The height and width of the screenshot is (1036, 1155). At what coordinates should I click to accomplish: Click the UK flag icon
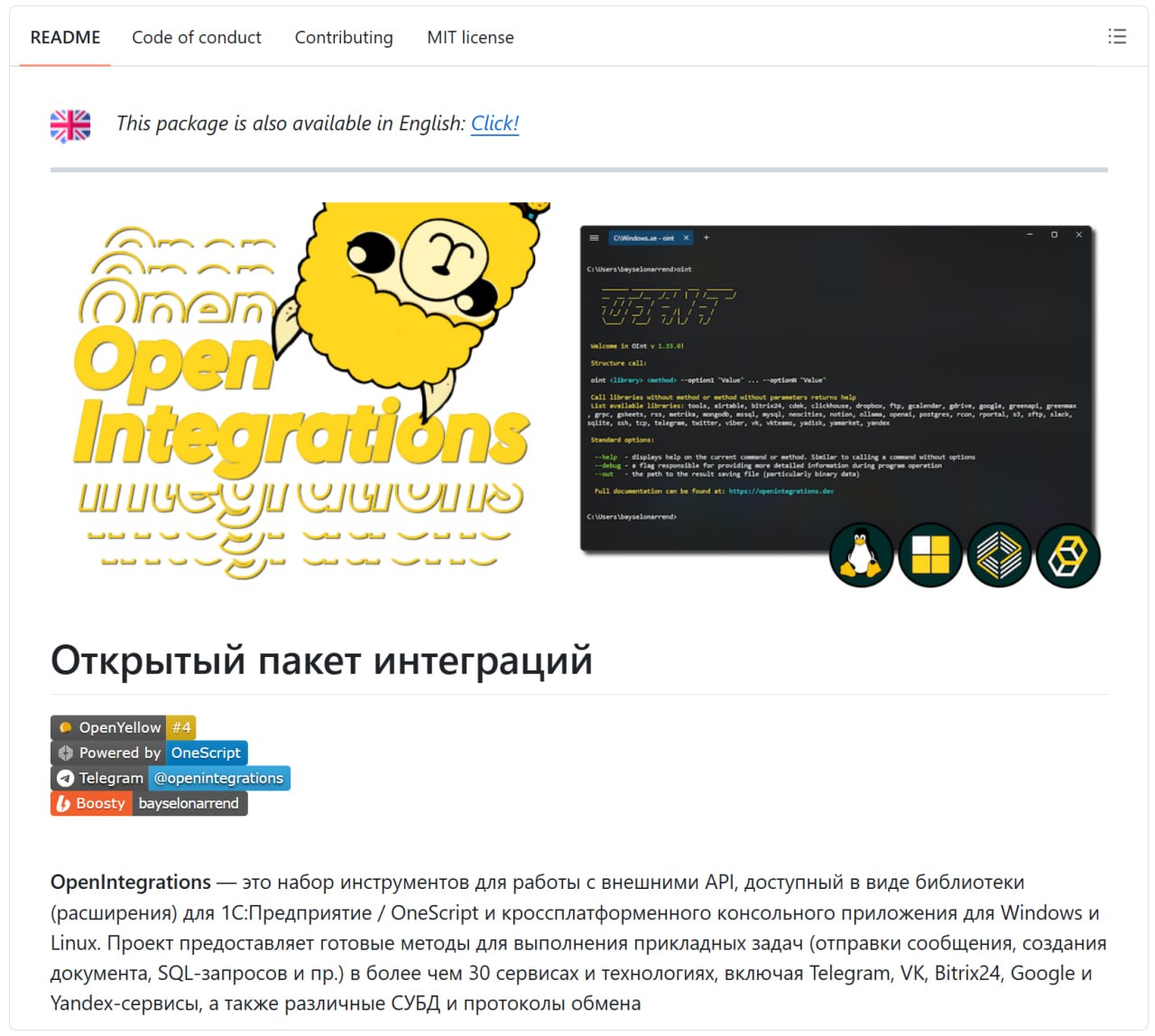point(70,125)
